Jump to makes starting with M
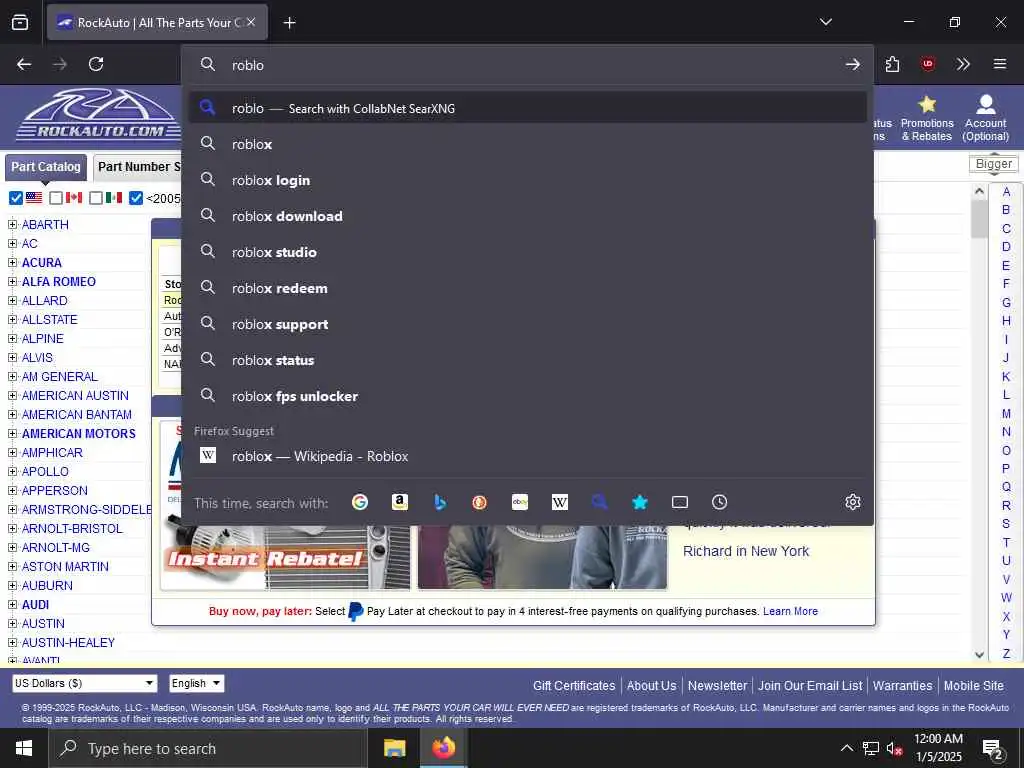The width and height of the screenshot is (1024, 768). (x=1006, y=413)
